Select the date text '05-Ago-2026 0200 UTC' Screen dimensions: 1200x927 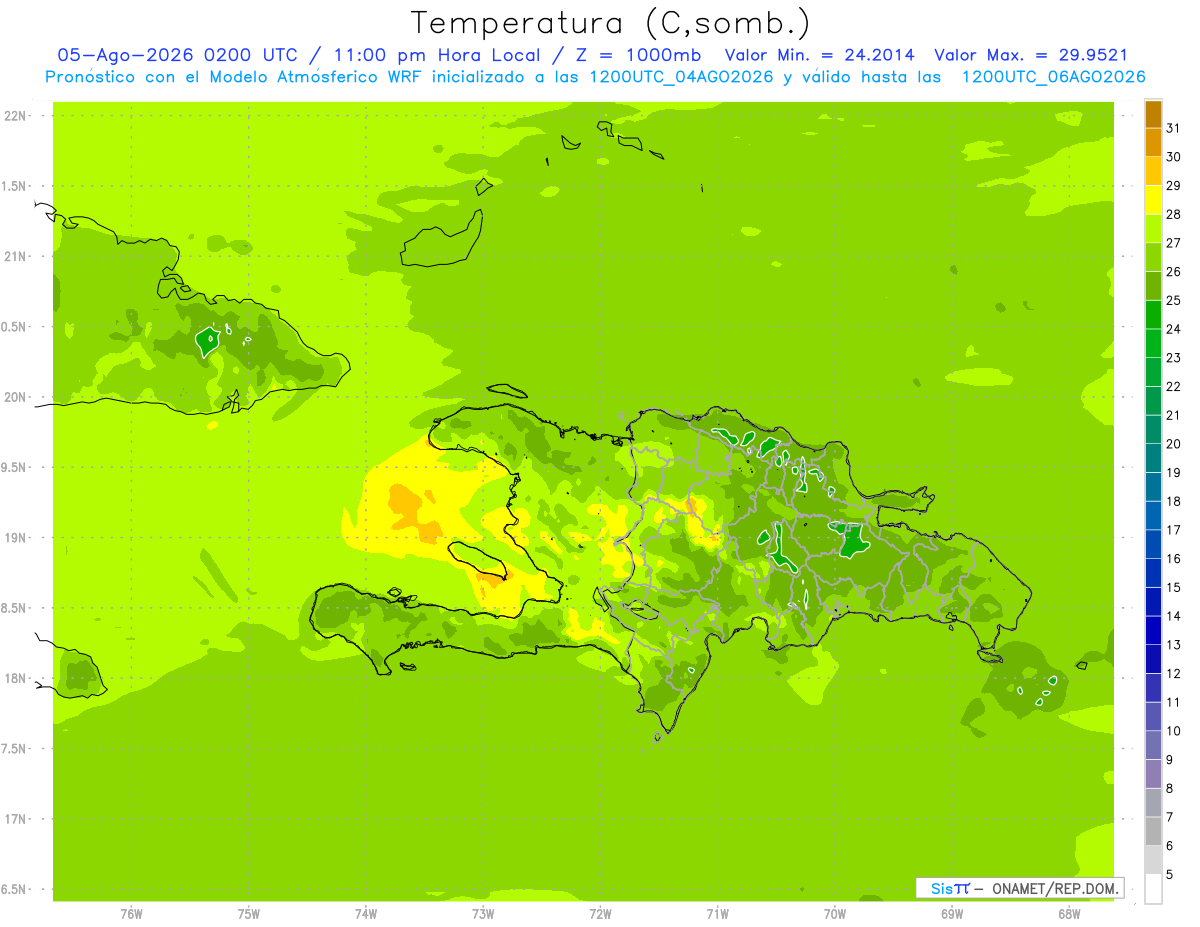tap(176, 55)
